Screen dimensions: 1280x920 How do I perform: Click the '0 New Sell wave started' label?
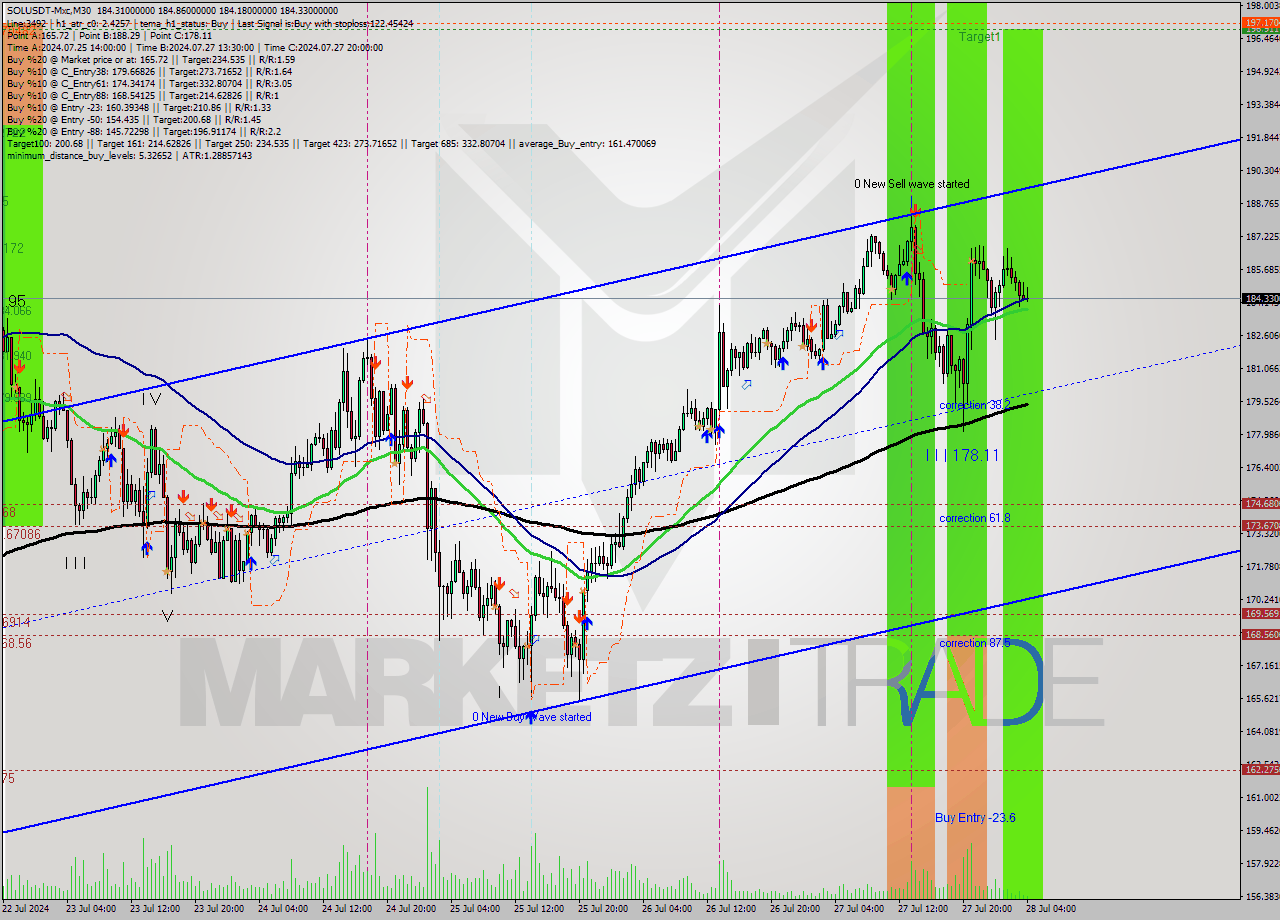click(x=911, y=184)
